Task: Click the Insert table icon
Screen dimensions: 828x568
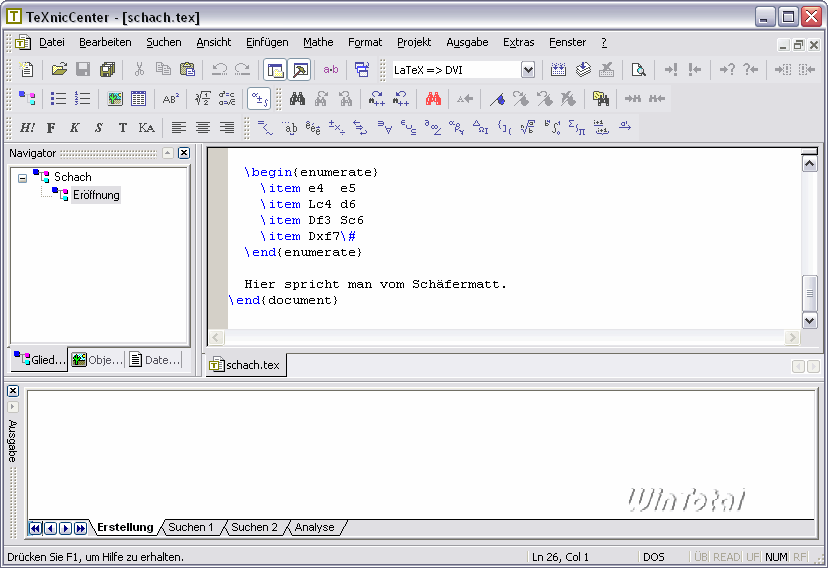Action: click(x=138, y=99)
